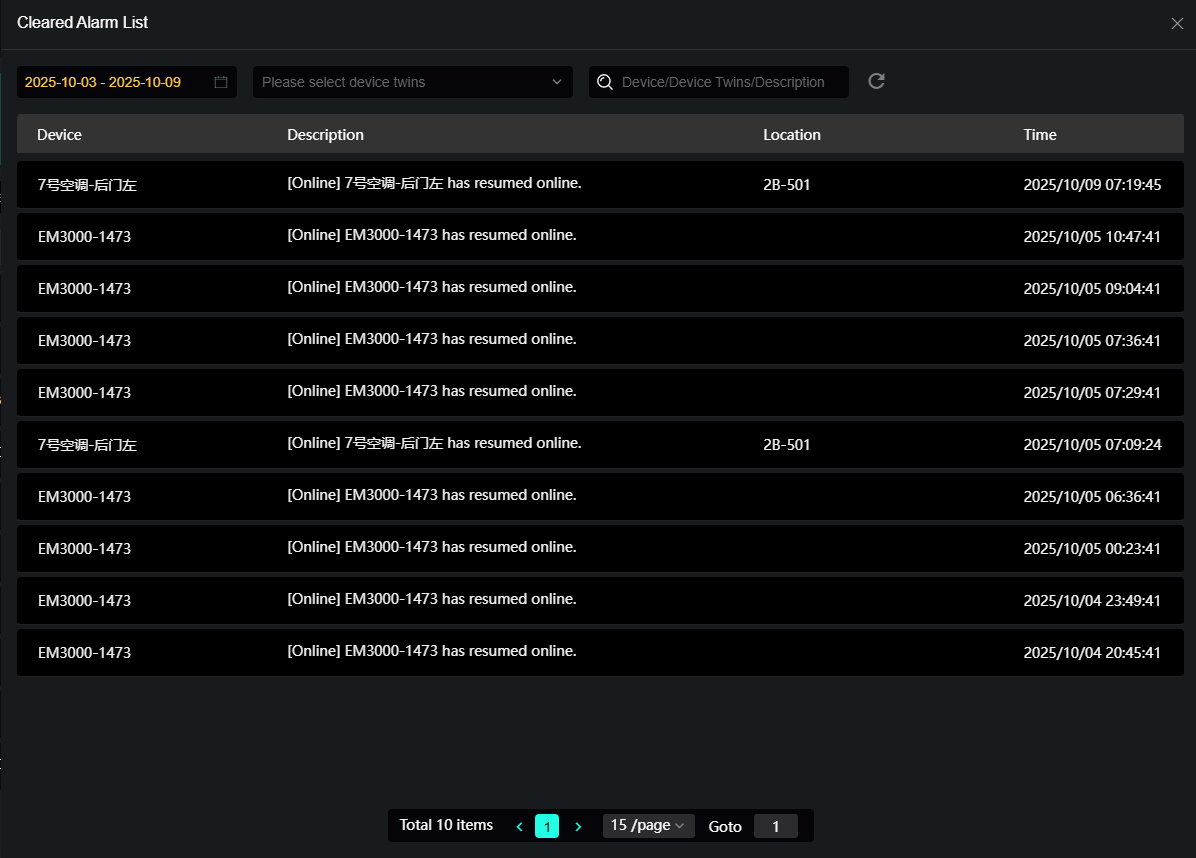The height and width of the screenshot is (858, 1196).
Task: Select the EM3000-1473 row at 2025/10/05 10:47:41
Action: pyautogui.click(x=600, y=237)
